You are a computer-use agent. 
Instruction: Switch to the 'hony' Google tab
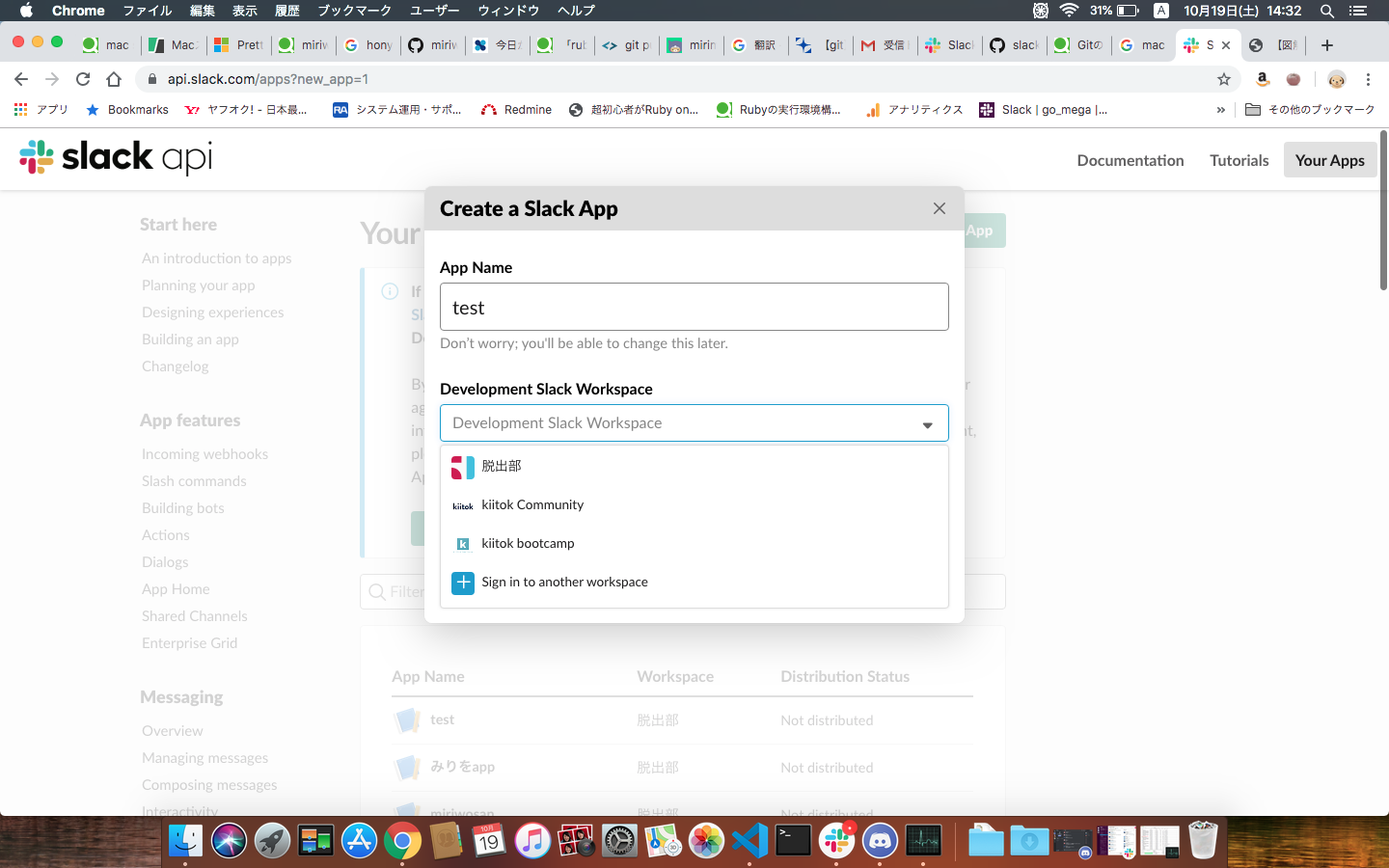(368, 45)
